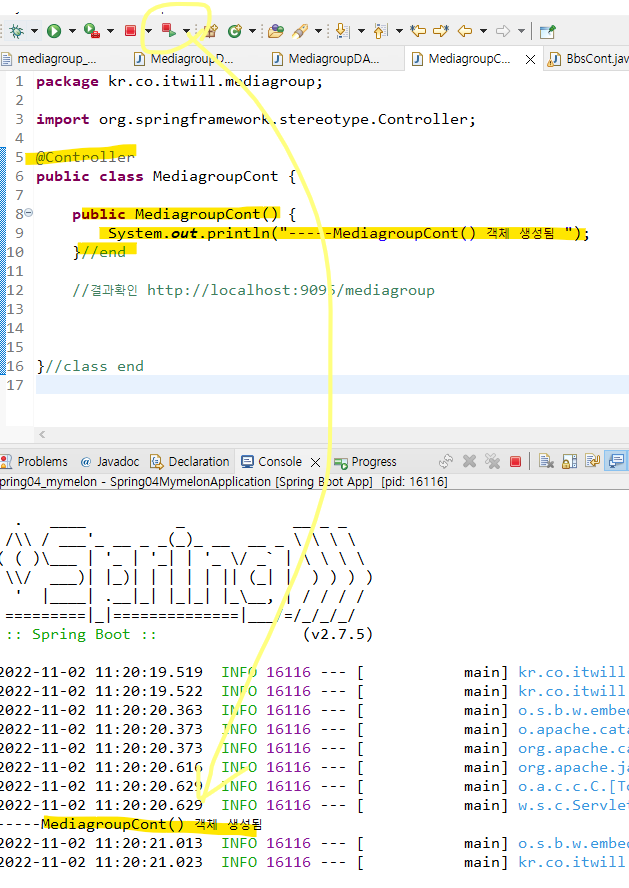Open the Back navigation history dropdown
The image size is (629, 888).
(x=483, y=31)
